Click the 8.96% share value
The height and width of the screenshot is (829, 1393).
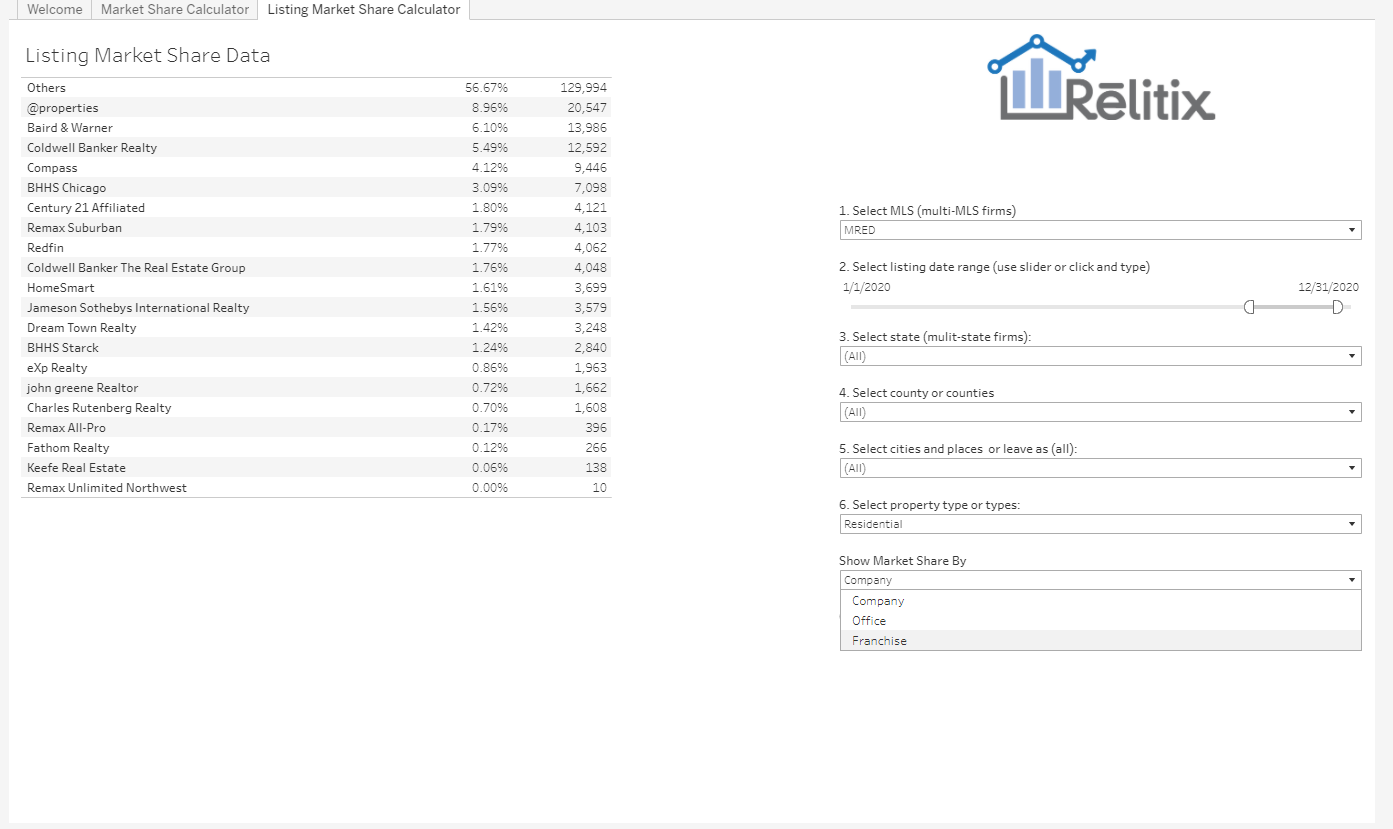pos(490,108)
